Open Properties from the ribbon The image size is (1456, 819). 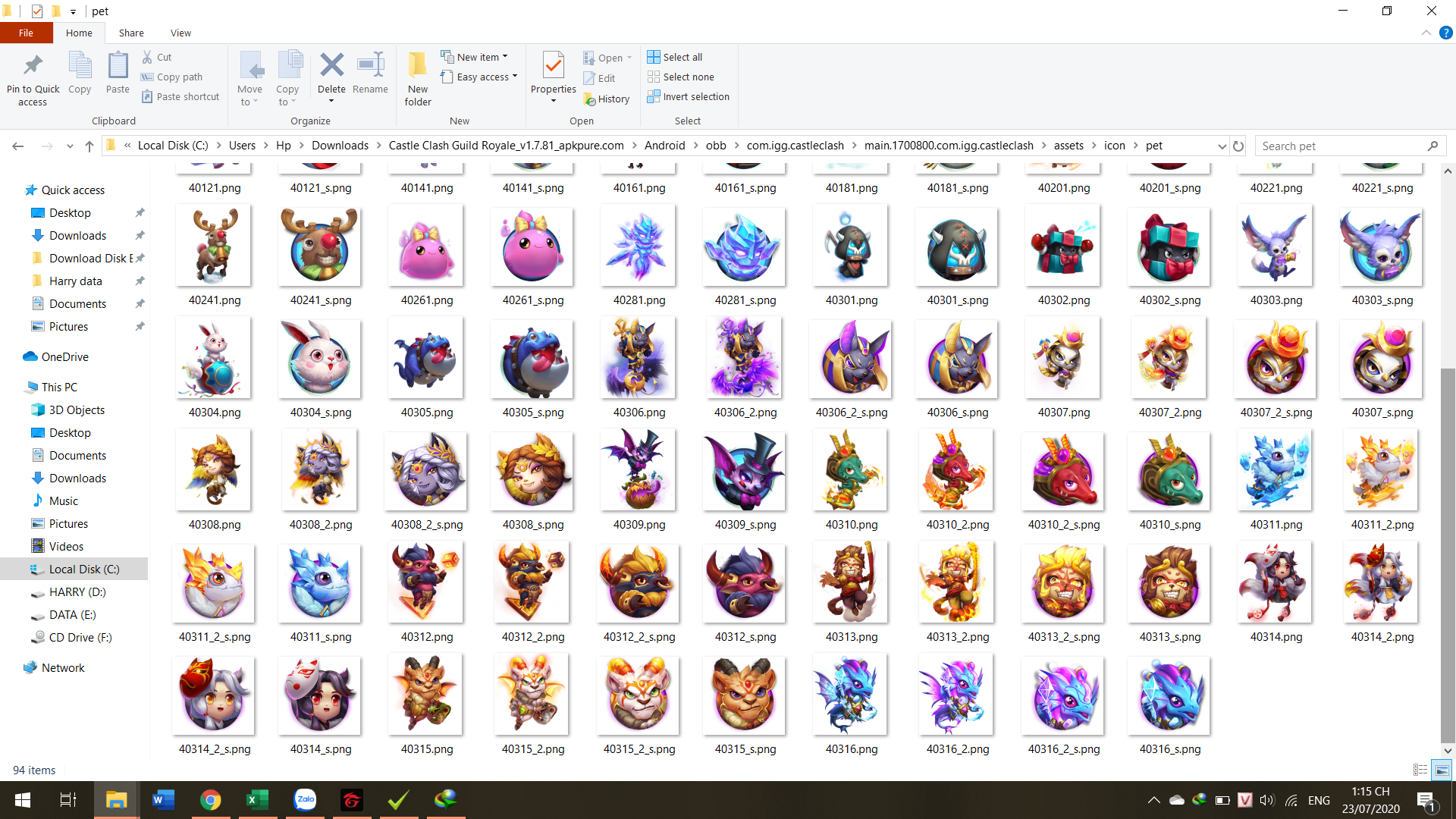553,67
